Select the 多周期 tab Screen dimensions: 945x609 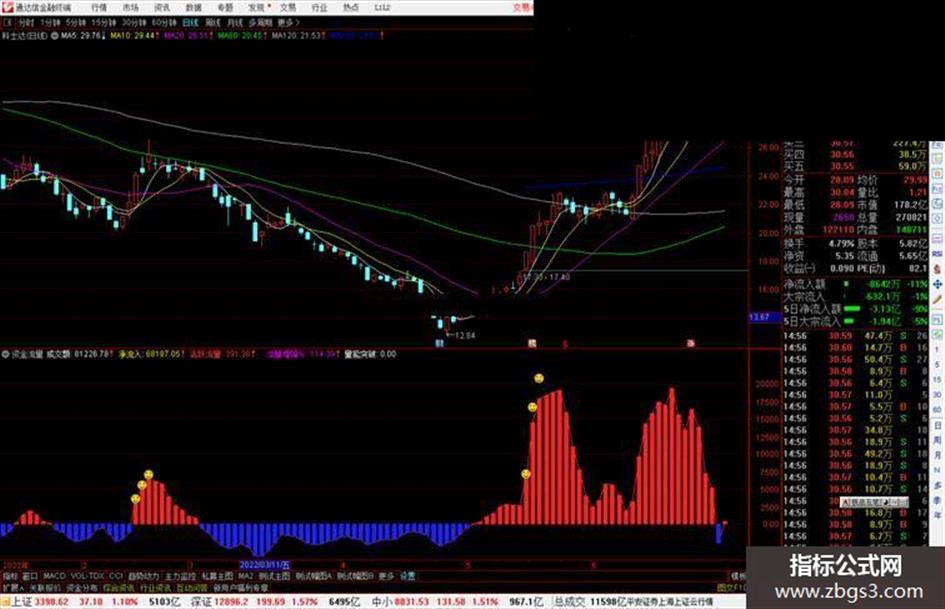[x=260, y=22]
